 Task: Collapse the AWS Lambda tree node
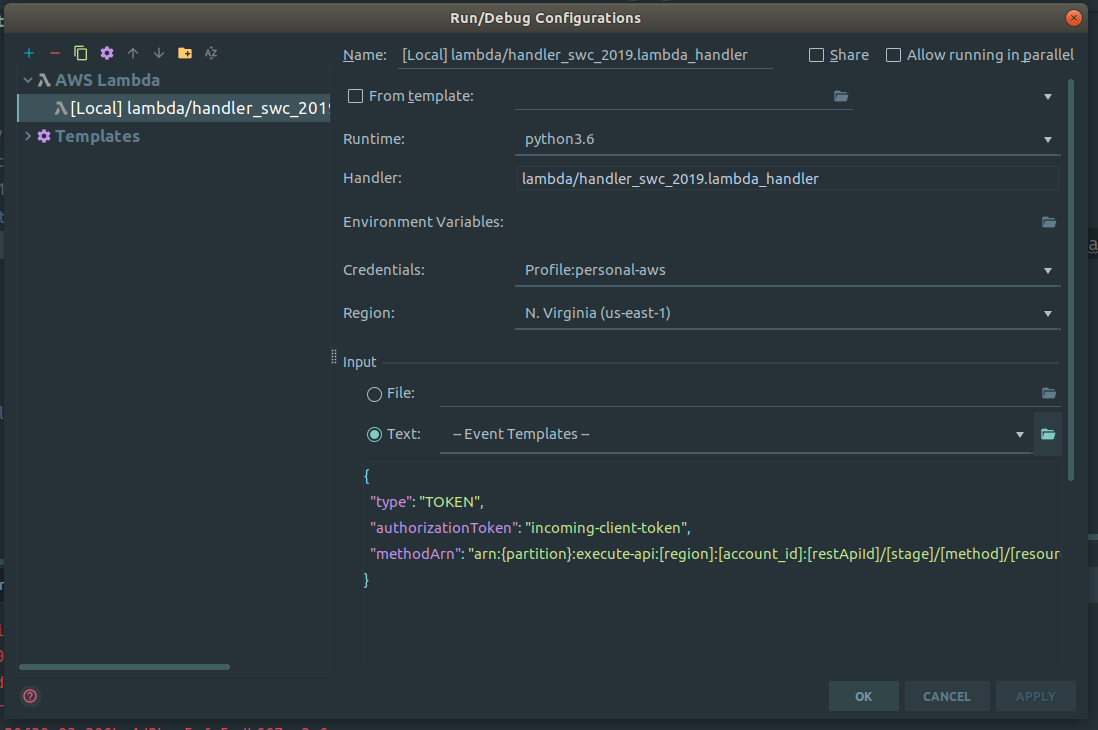point(28,80)
